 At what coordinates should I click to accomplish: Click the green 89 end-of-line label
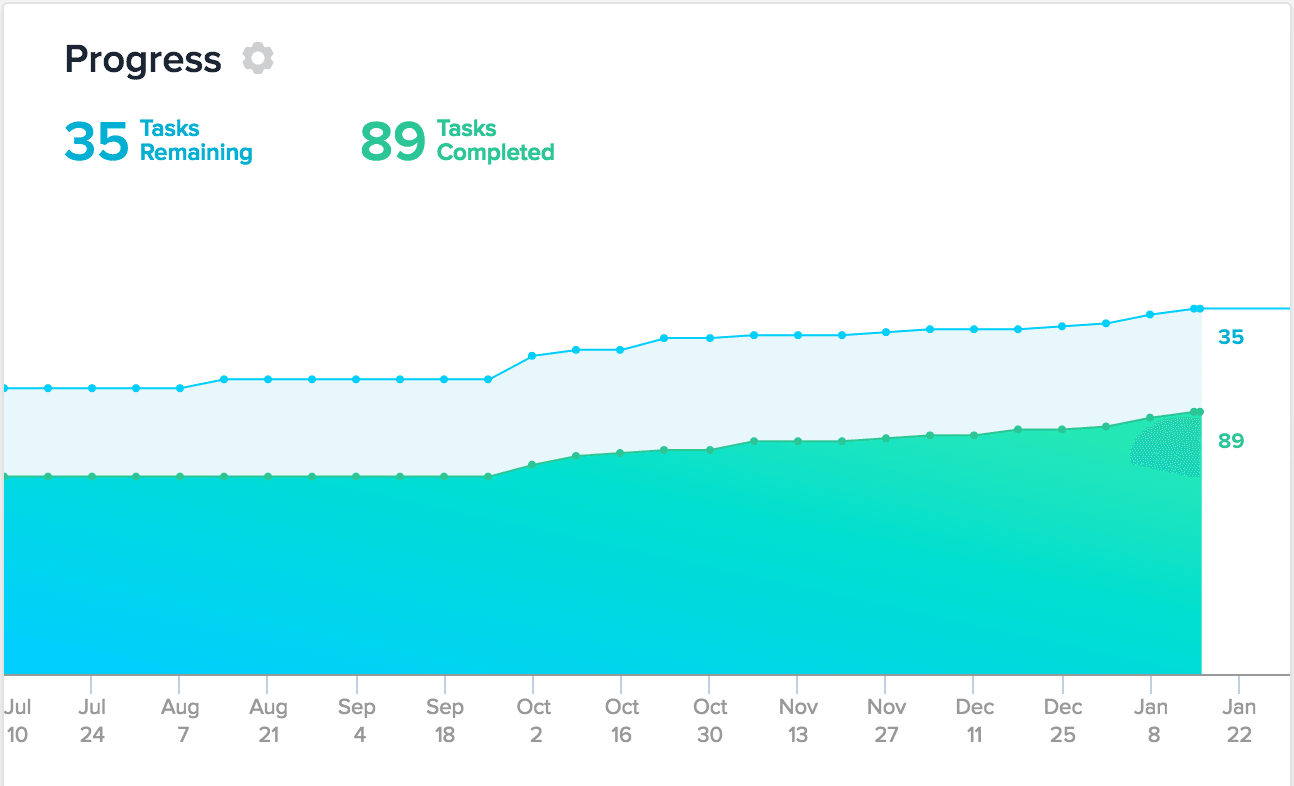[x=1231, y=441]
